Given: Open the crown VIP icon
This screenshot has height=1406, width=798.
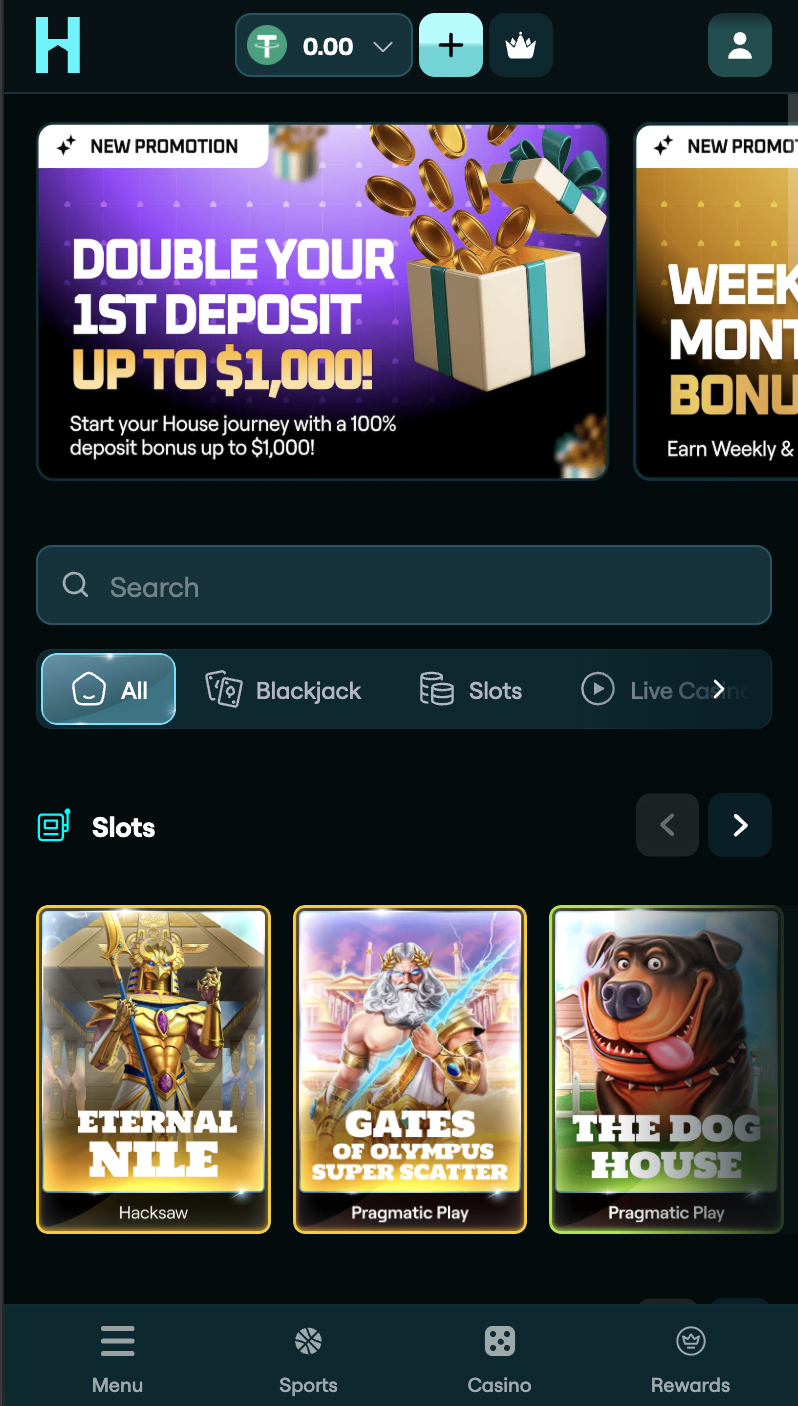Looking at the screenshot, I should [521, 46].
